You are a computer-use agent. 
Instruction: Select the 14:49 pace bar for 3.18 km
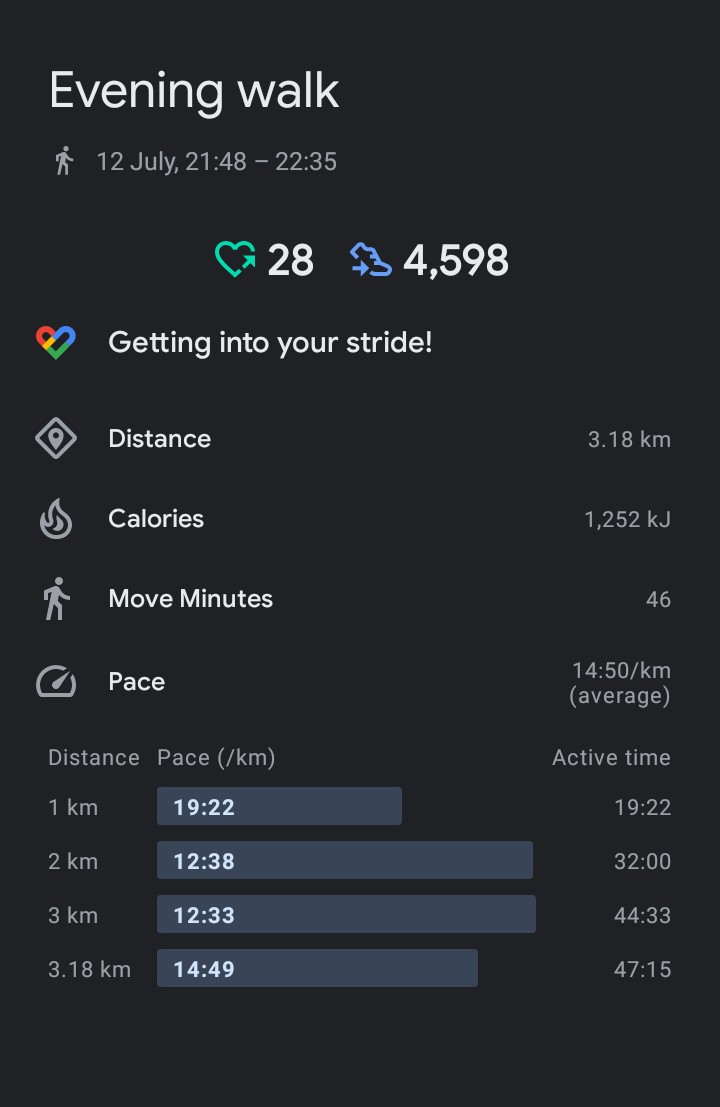pyautogui.click(x=317, y=969)
